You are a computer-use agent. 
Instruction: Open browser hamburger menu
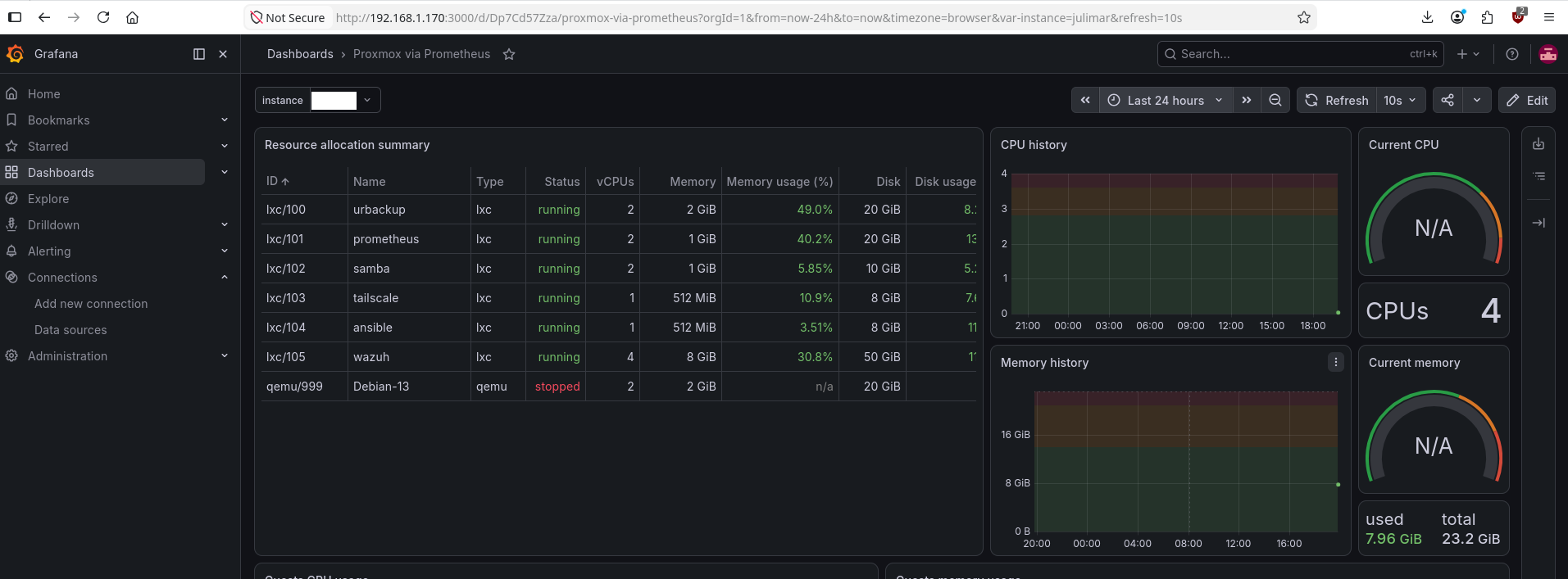(x=1548, y=17)
